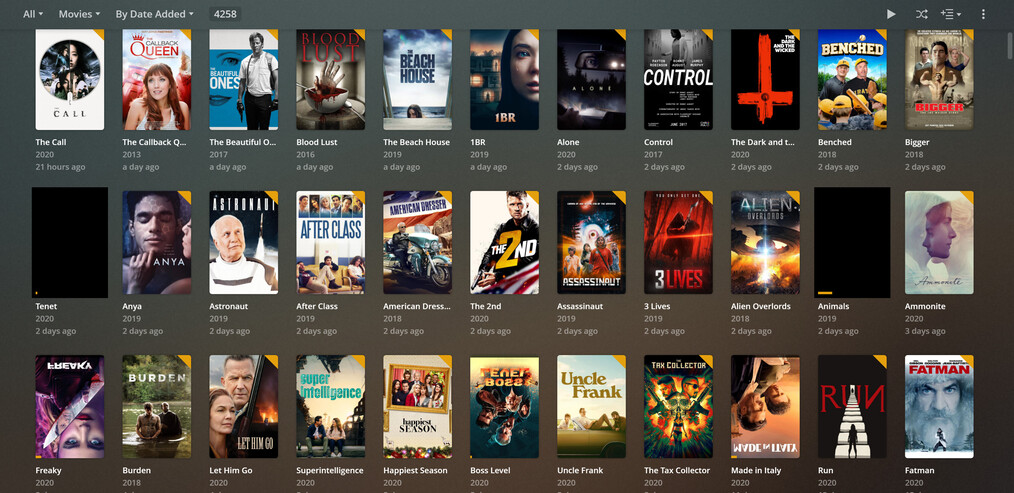Open the Made in Italy poster
1014x493 pixels.
(765, 407)
